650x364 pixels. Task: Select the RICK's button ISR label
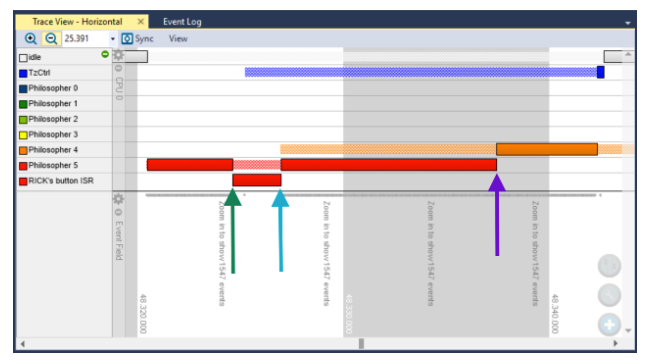[x=61, y=181]
